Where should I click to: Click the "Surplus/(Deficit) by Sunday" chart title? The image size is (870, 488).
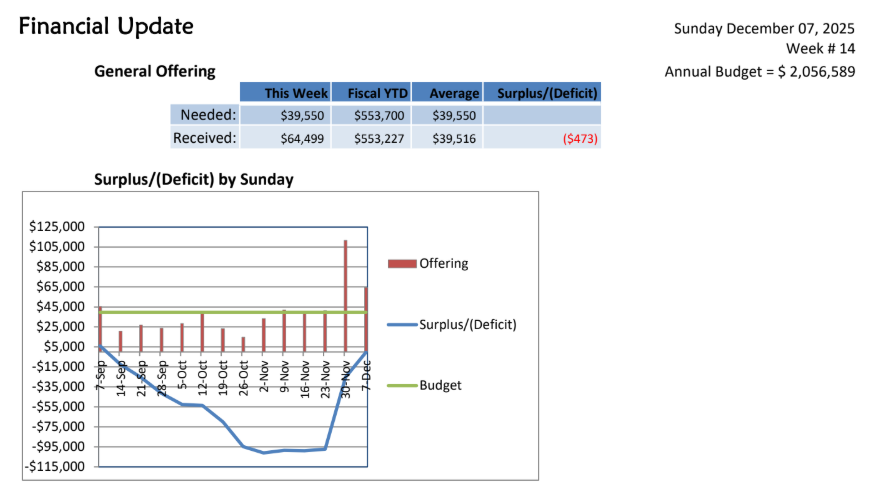[193, 179]
